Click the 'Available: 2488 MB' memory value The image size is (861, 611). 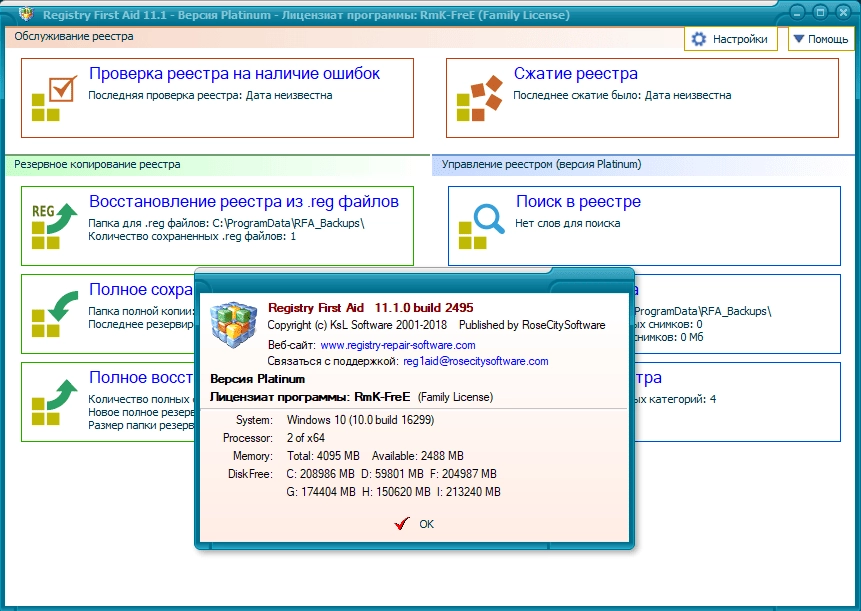point(417,456)
